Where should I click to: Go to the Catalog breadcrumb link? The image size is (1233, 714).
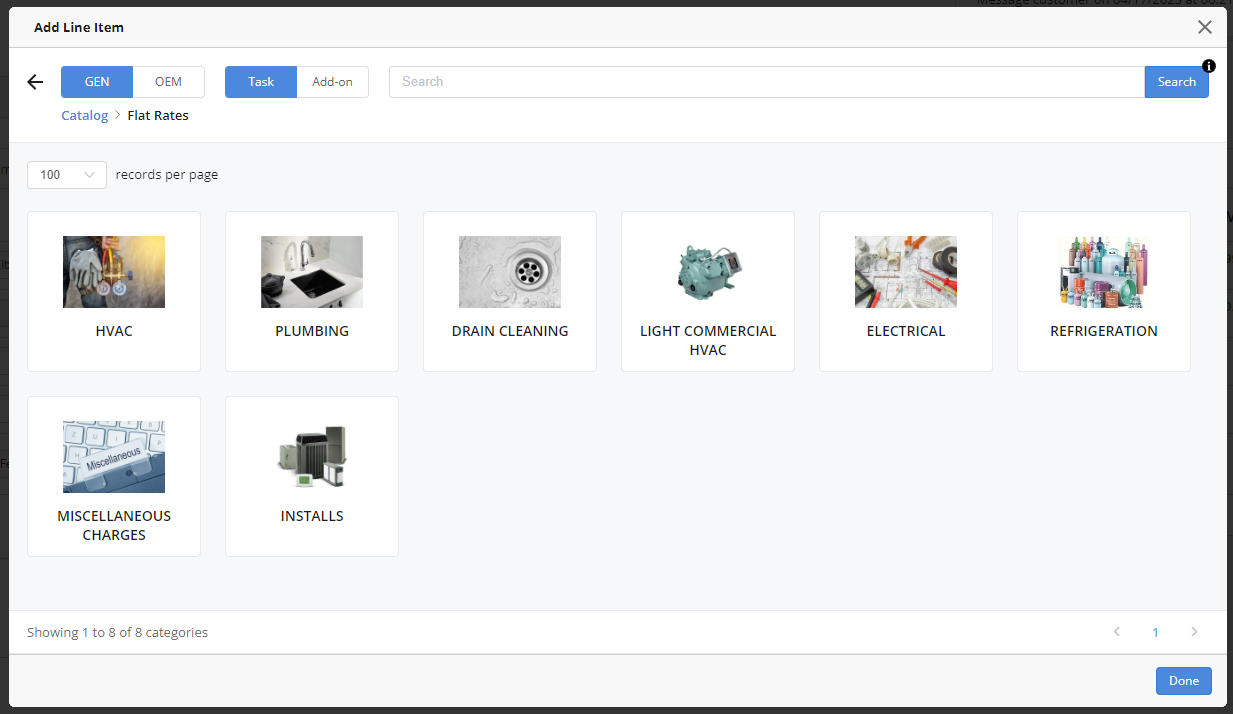85,115
